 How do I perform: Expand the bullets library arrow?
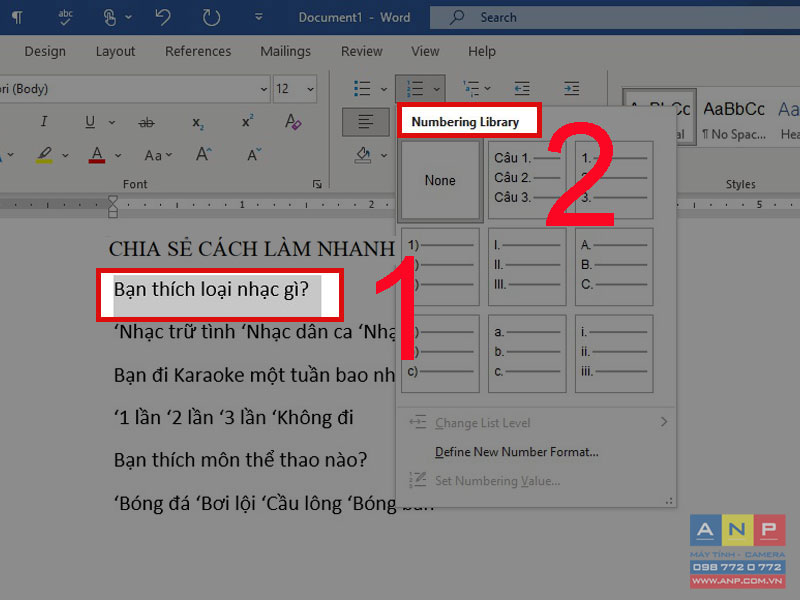(384, 89)
